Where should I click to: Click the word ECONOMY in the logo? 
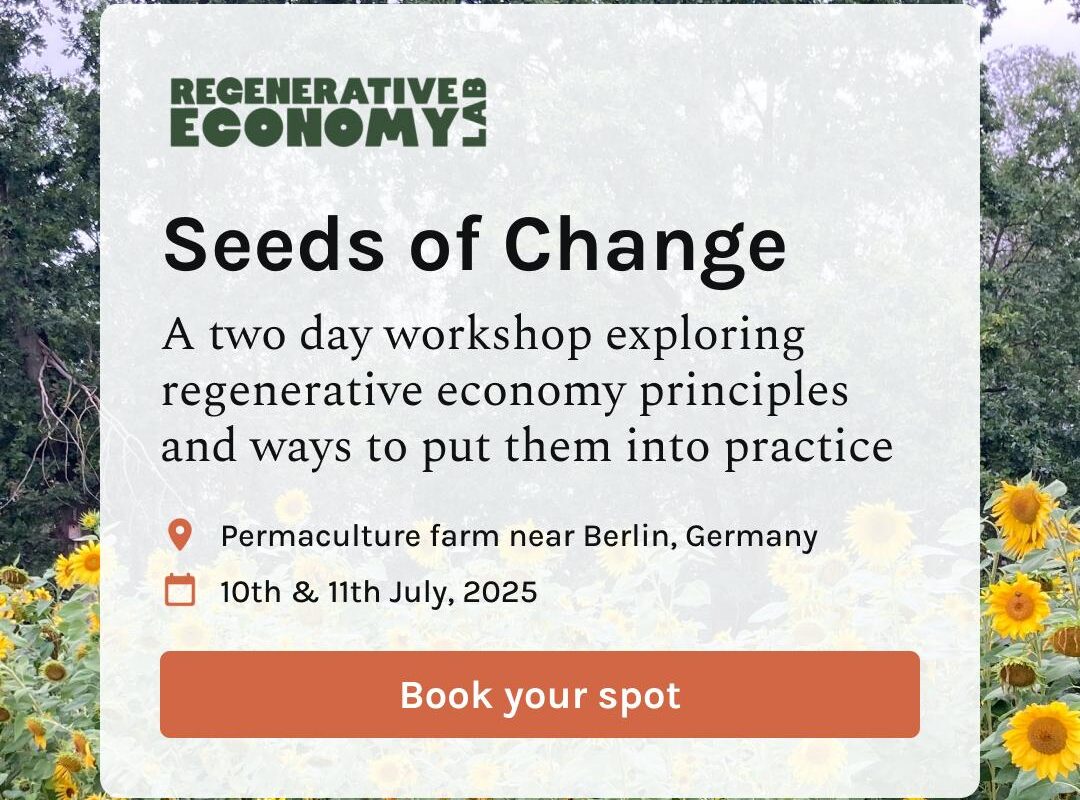point(313,128)
